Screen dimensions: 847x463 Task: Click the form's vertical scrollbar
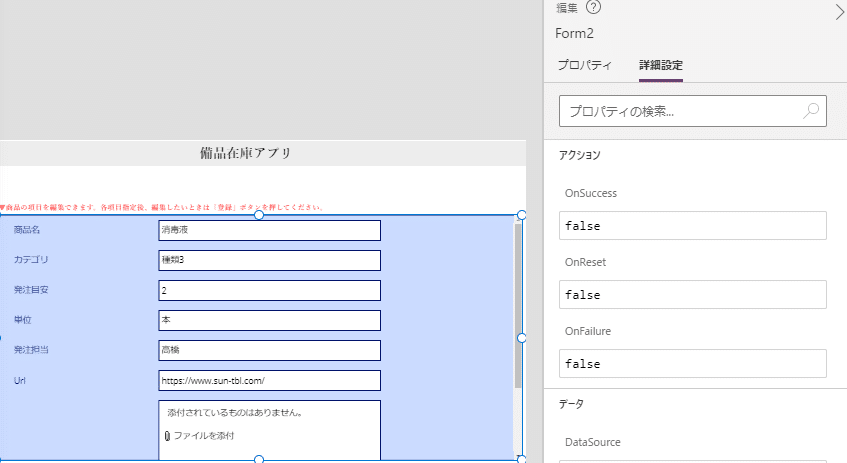pos(518,305)
